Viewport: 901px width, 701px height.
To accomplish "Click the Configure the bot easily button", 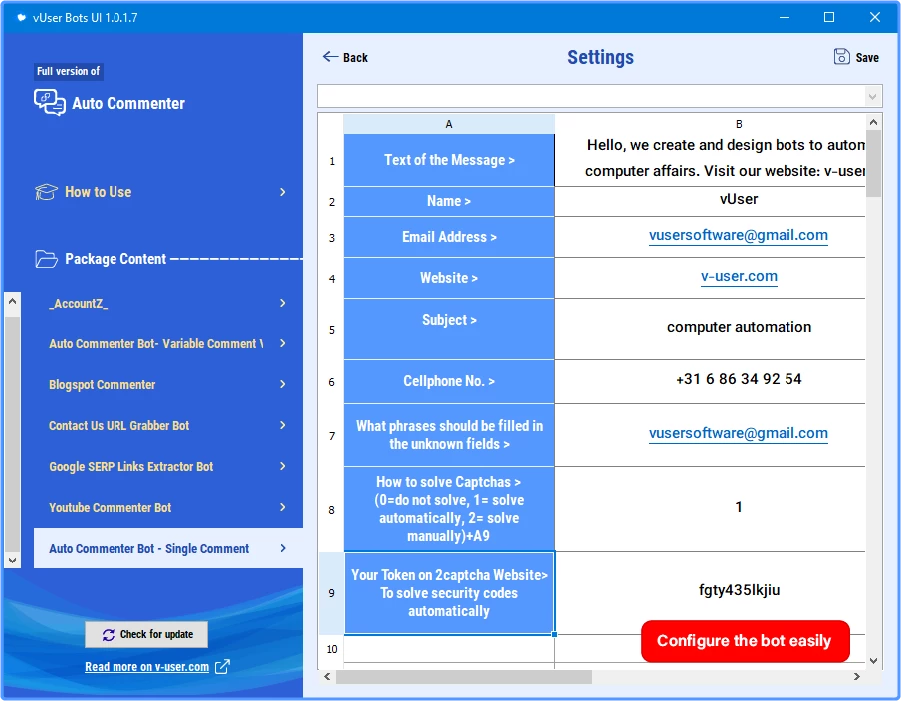I will 745,641.
